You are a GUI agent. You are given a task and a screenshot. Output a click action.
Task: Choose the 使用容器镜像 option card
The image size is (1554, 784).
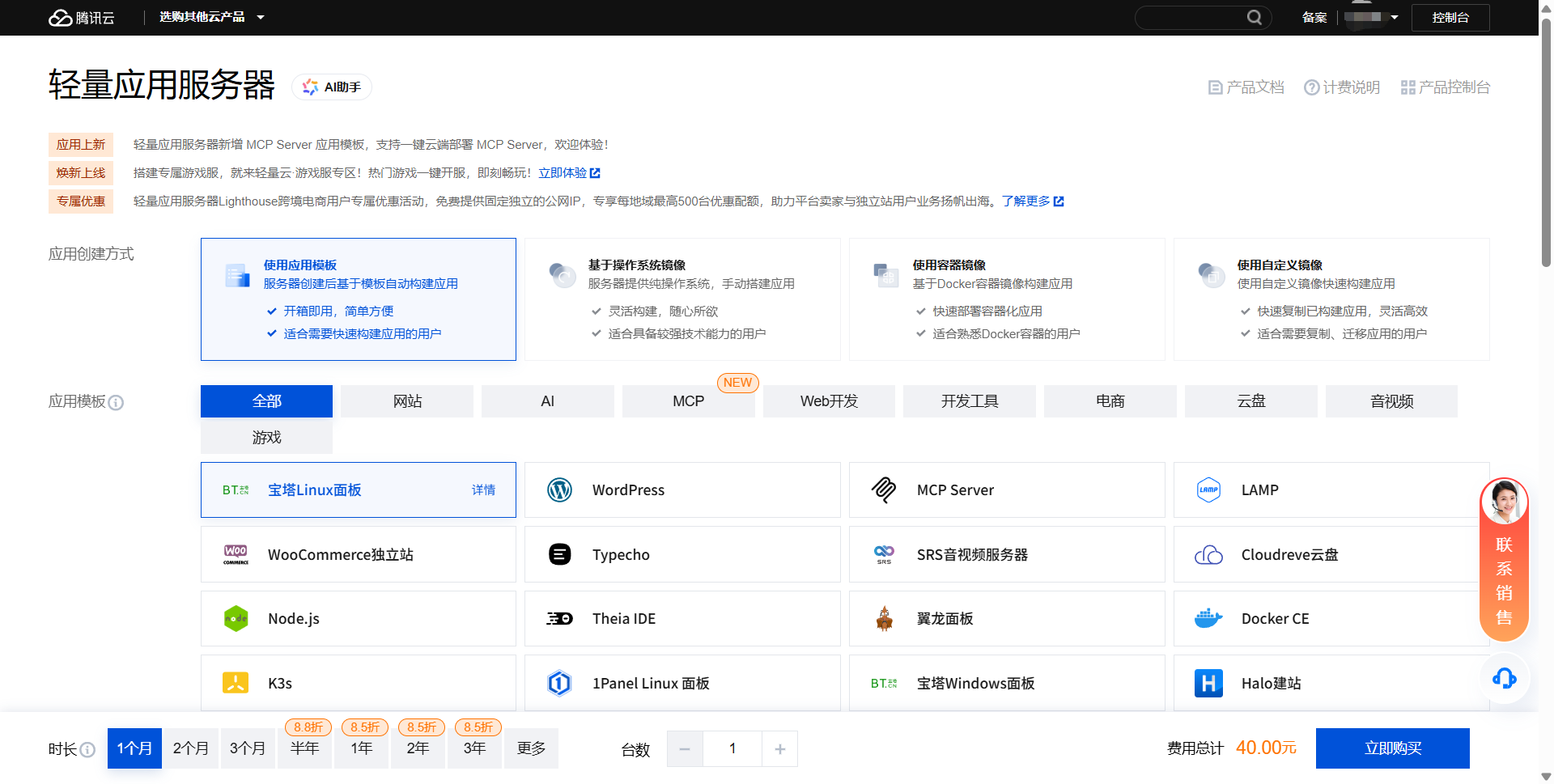pyautogui.click(x=1006, y=299)
